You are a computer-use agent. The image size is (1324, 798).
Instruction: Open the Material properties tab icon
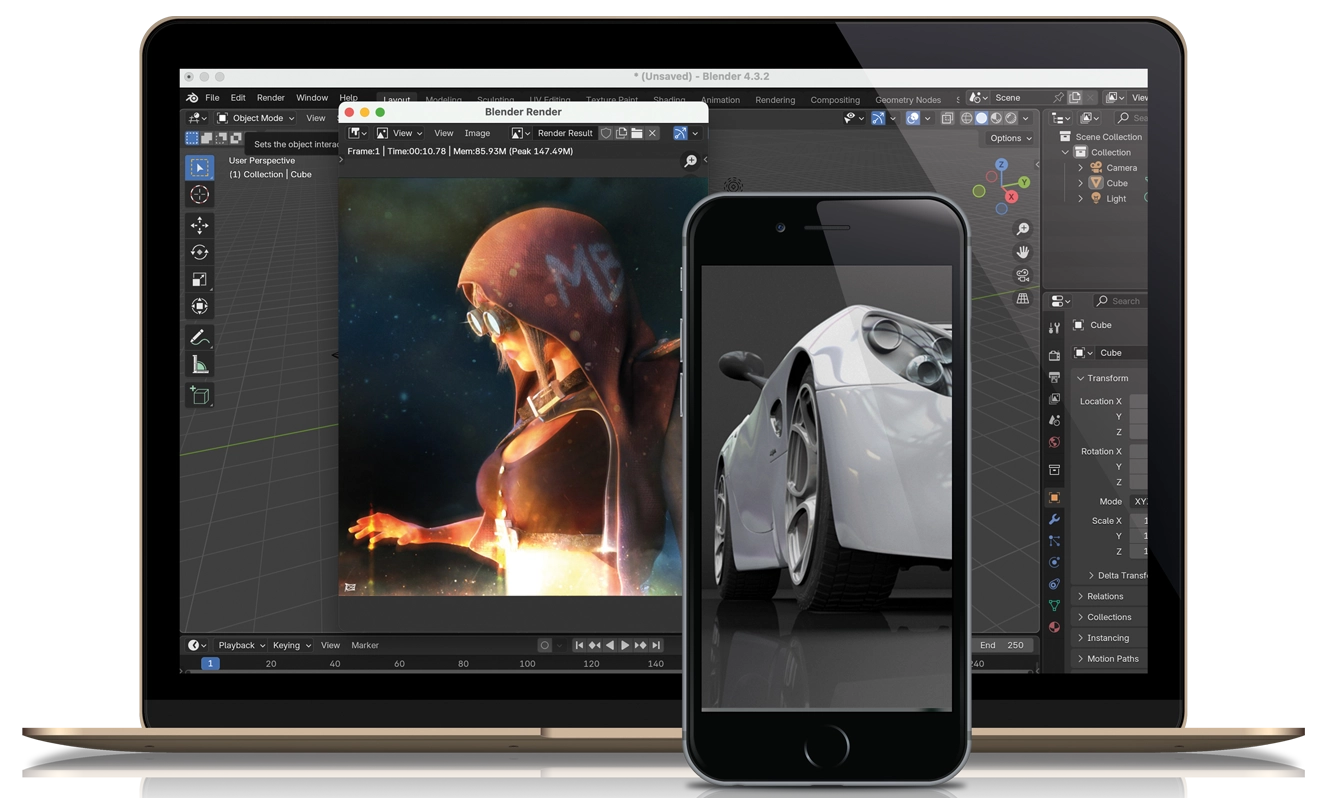pos(1054,627)
